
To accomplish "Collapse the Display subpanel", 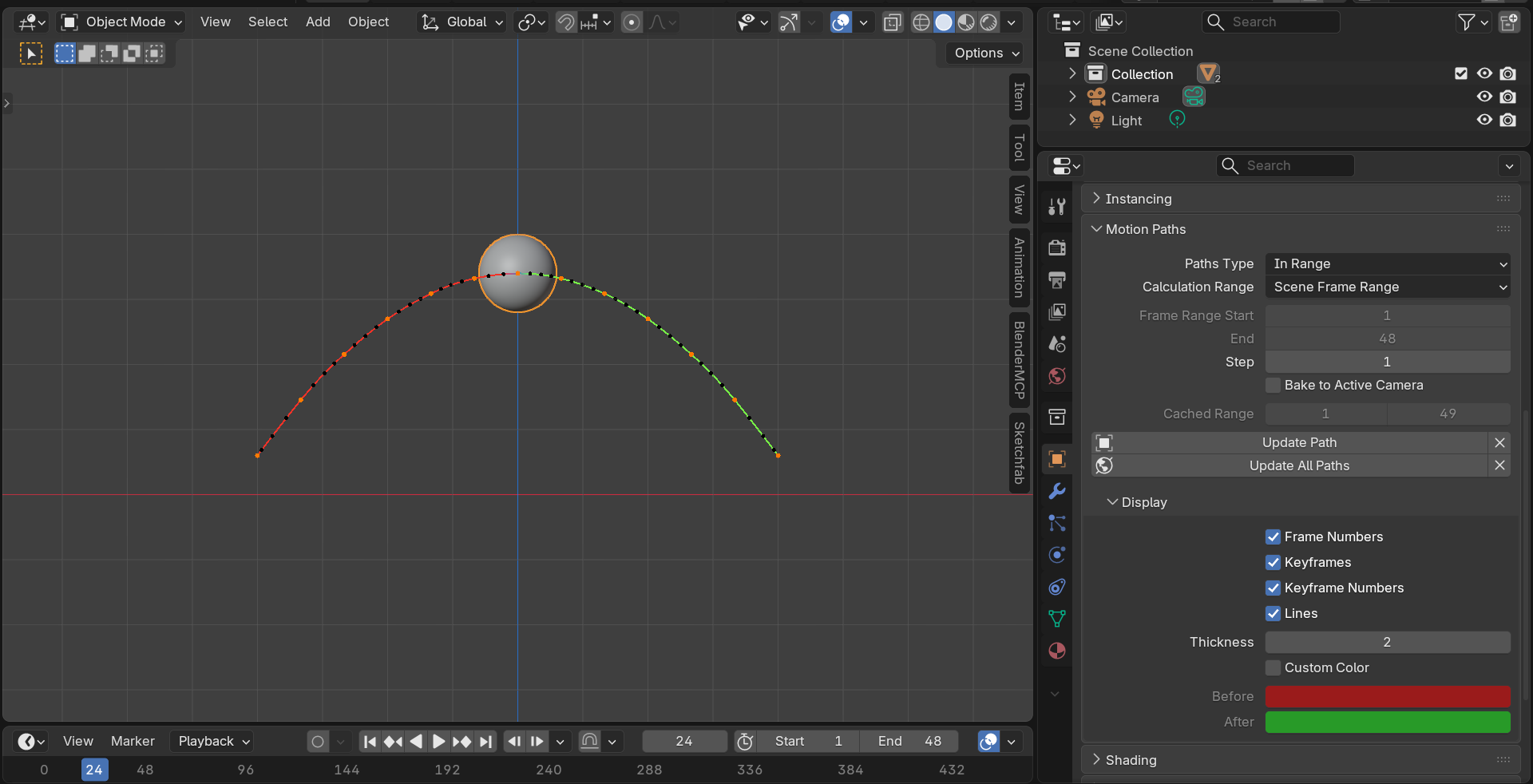I will (x=1112, y=501).
